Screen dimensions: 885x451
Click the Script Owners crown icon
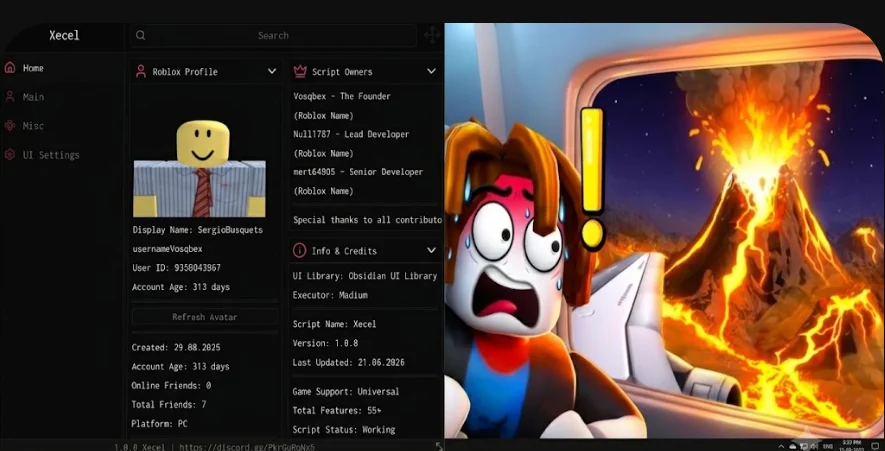tap(300, 71)
